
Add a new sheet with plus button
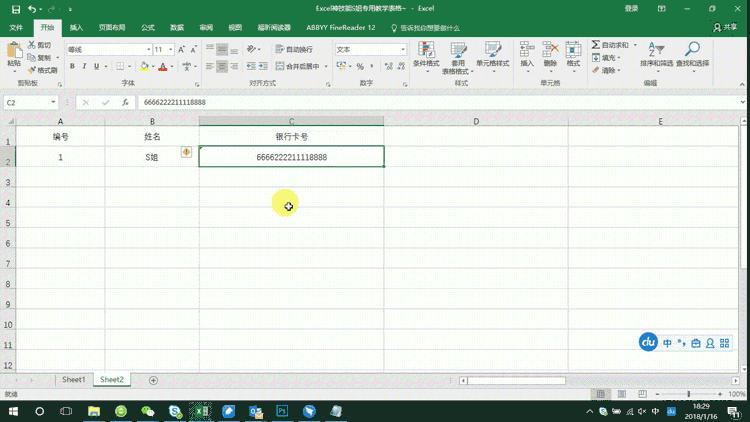click(153, 380)
